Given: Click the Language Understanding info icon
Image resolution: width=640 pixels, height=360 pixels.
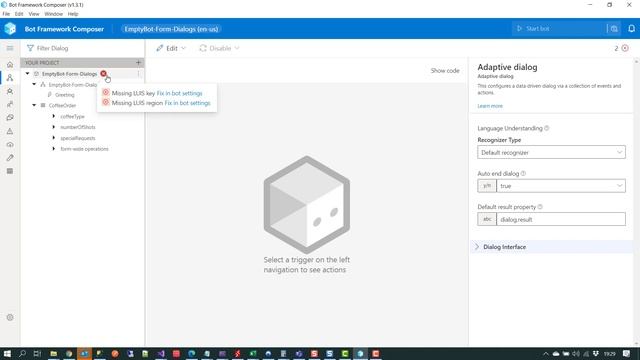Looking at the screenshot, I should point(547,128).
